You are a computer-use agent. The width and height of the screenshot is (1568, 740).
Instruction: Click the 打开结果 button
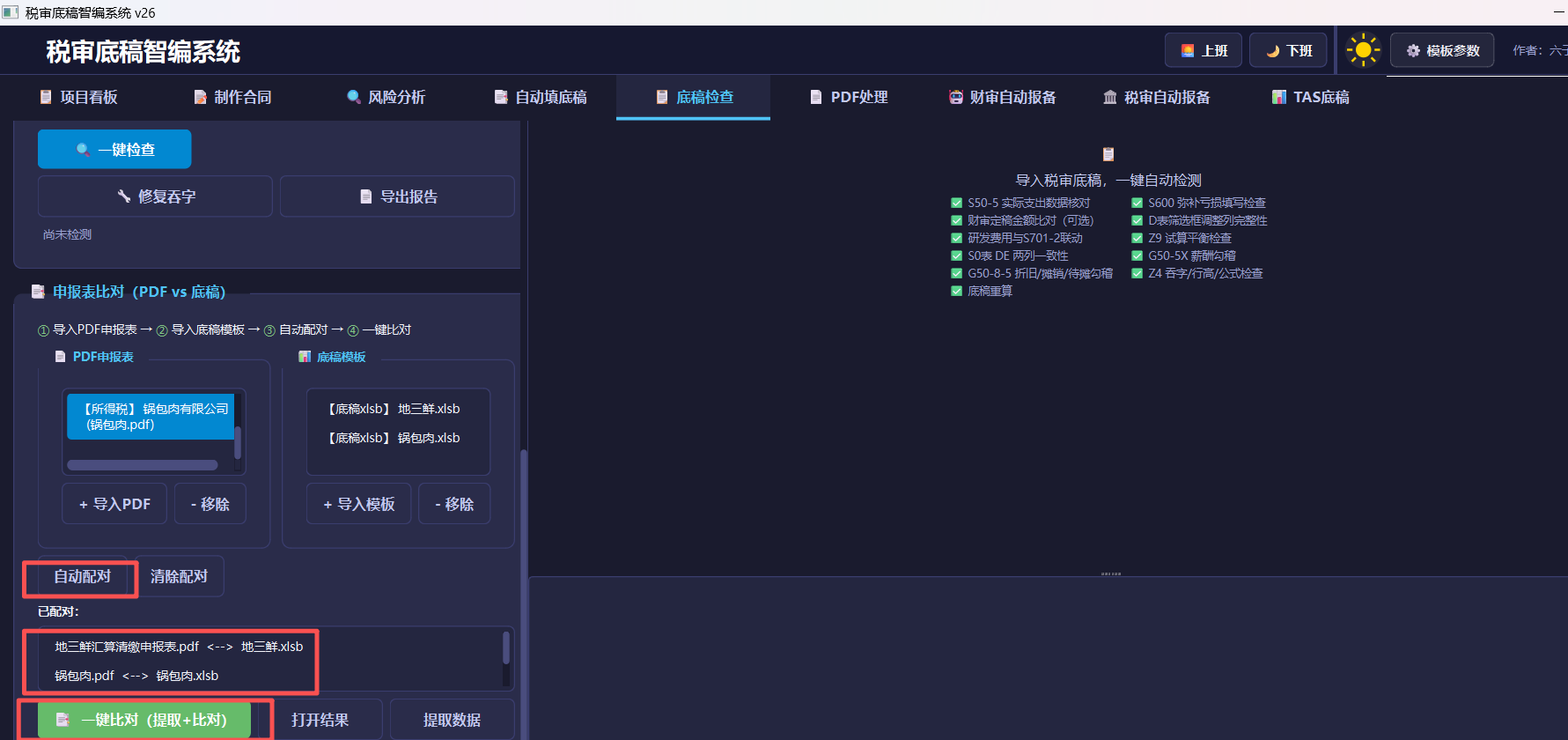click(x=320, y=720)
